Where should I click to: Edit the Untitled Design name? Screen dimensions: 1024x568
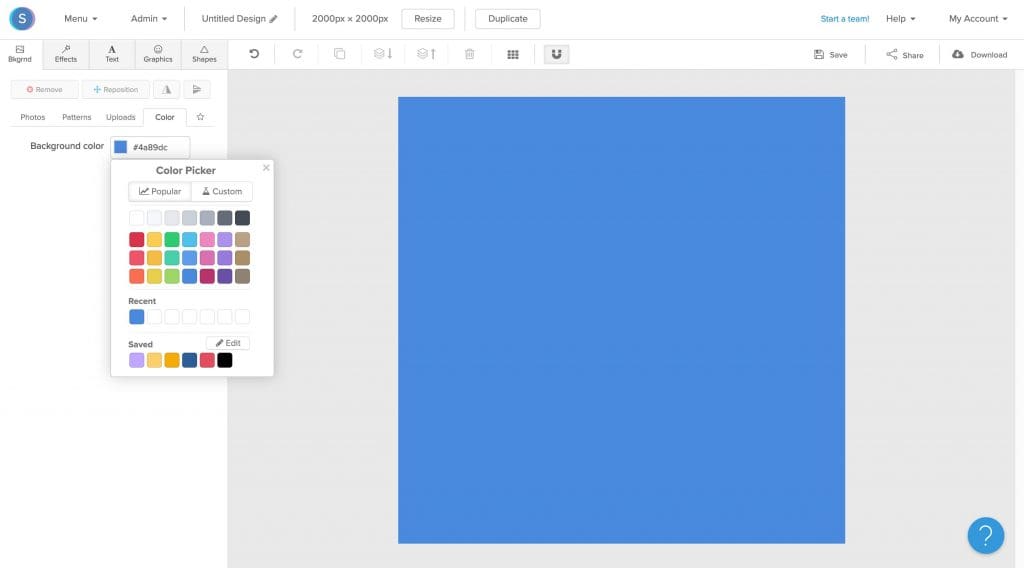click(x=239, y=19)
